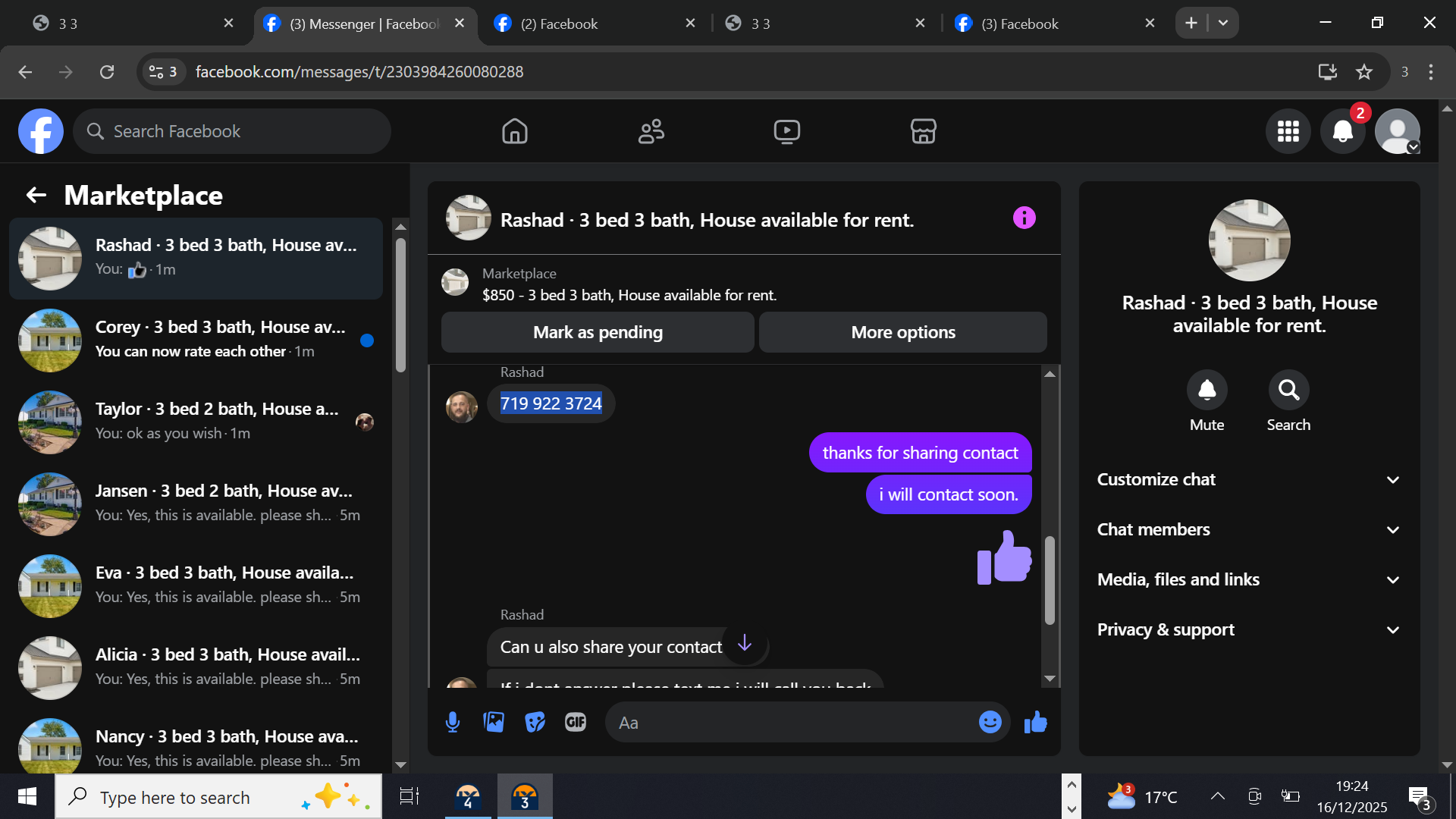Screen dimensions: 1456x819
Task: Open the Marketplace storefront icon
Action: tap(924, 131)
